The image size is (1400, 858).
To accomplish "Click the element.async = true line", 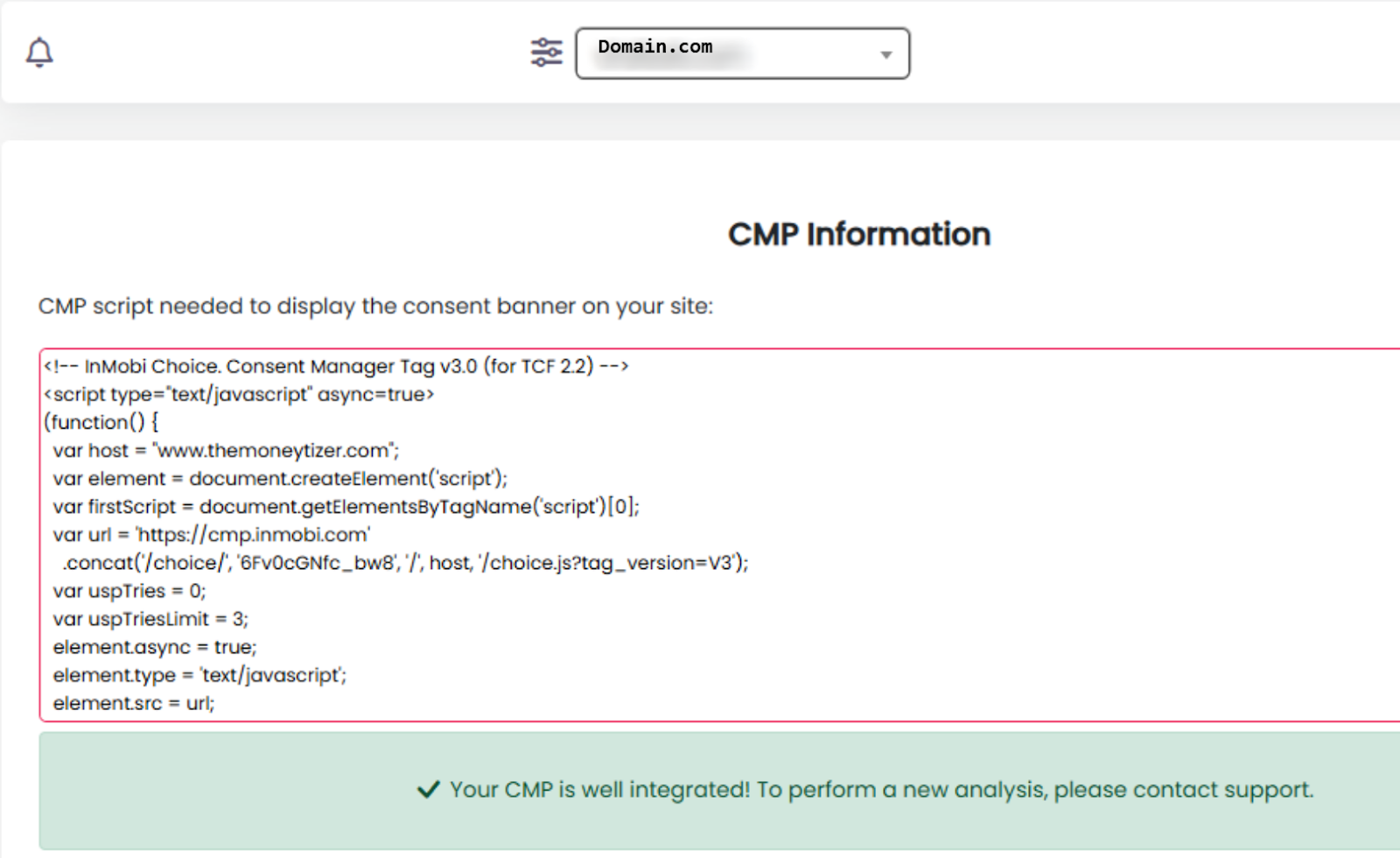I will (x=155, y=647).
